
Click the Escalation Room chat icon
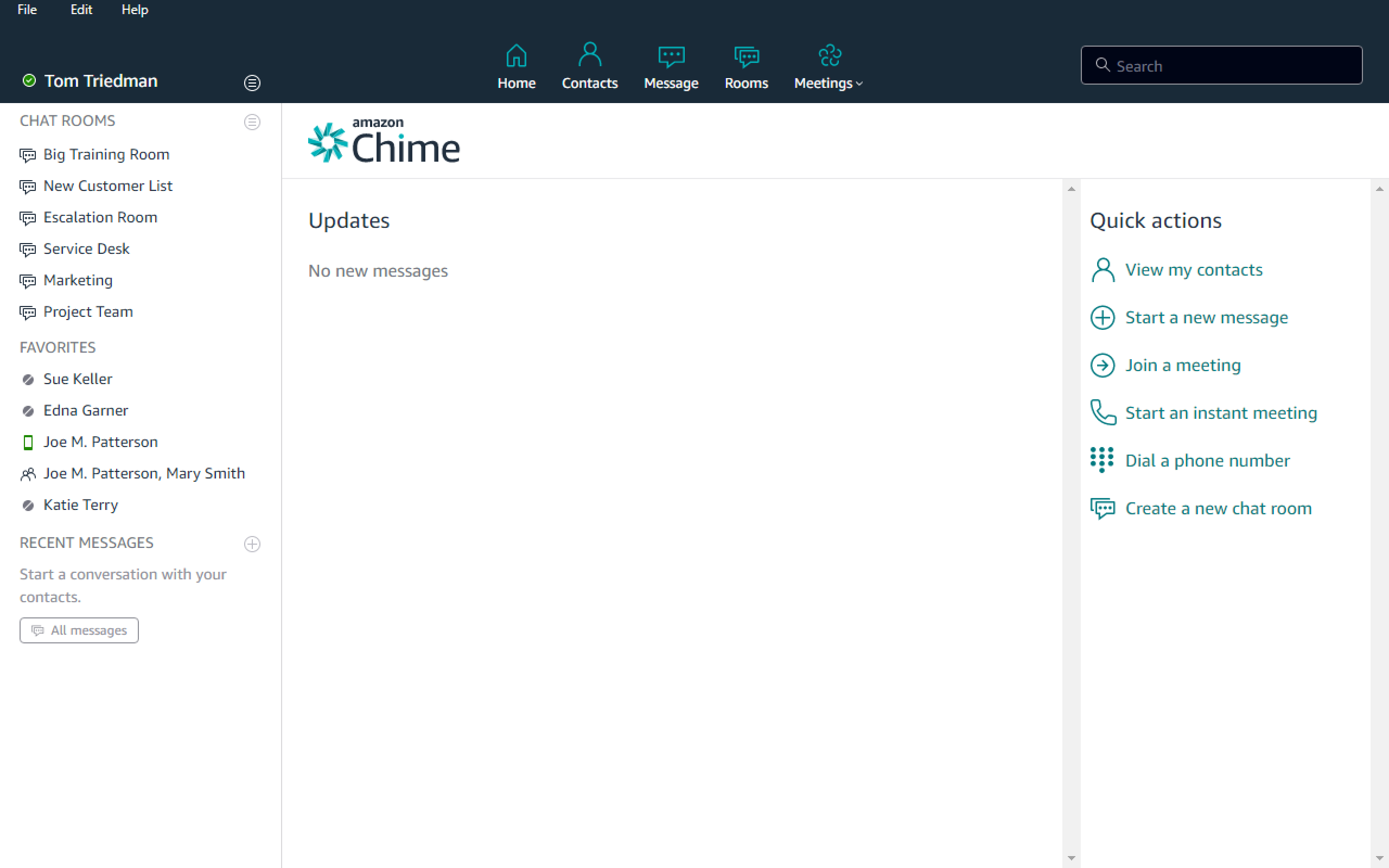[28, 218]
